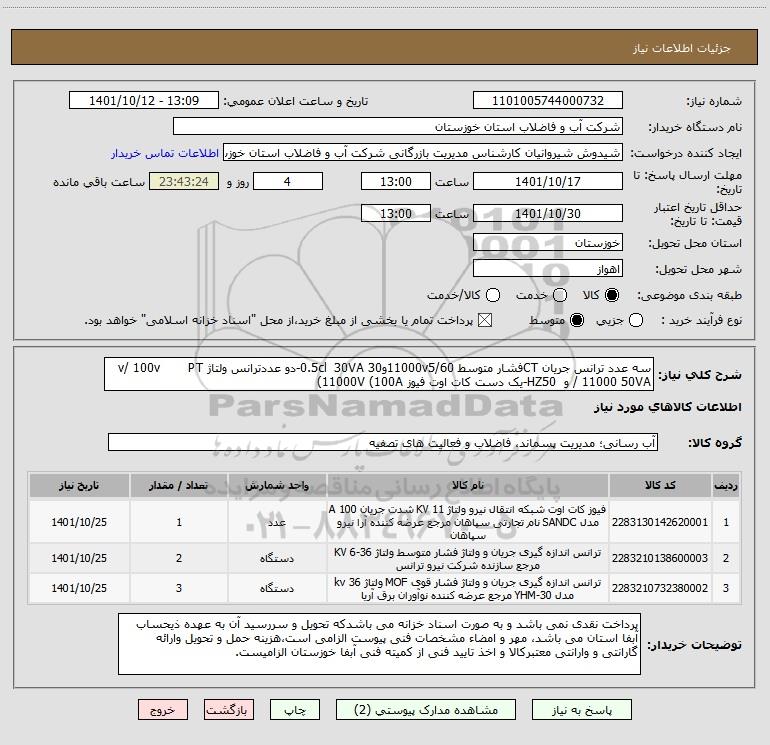Click the page title 'جزئیات اطلاعات نیاز'
The height and width of the screenshot is (745, 770).
click(682, 48)
